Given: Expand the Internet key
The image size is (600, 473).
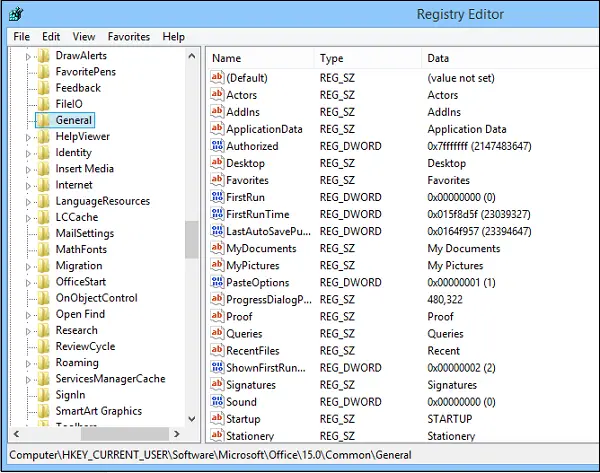Looking at the screenshot, I should [28, 186].
